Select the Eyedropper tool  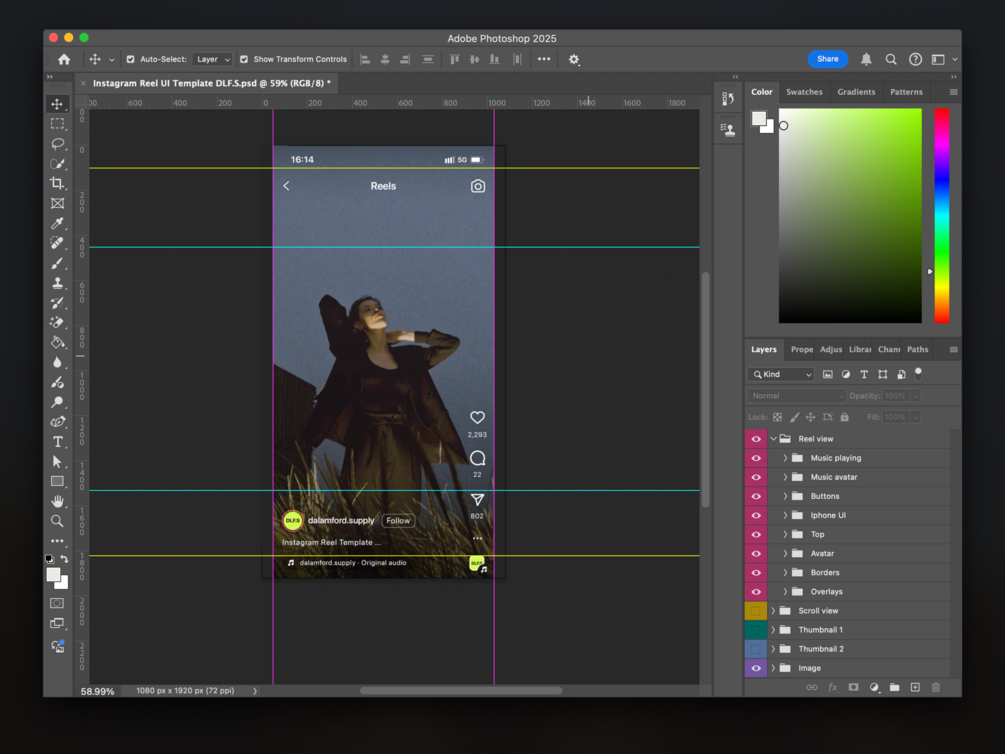(x=57, y=223)
